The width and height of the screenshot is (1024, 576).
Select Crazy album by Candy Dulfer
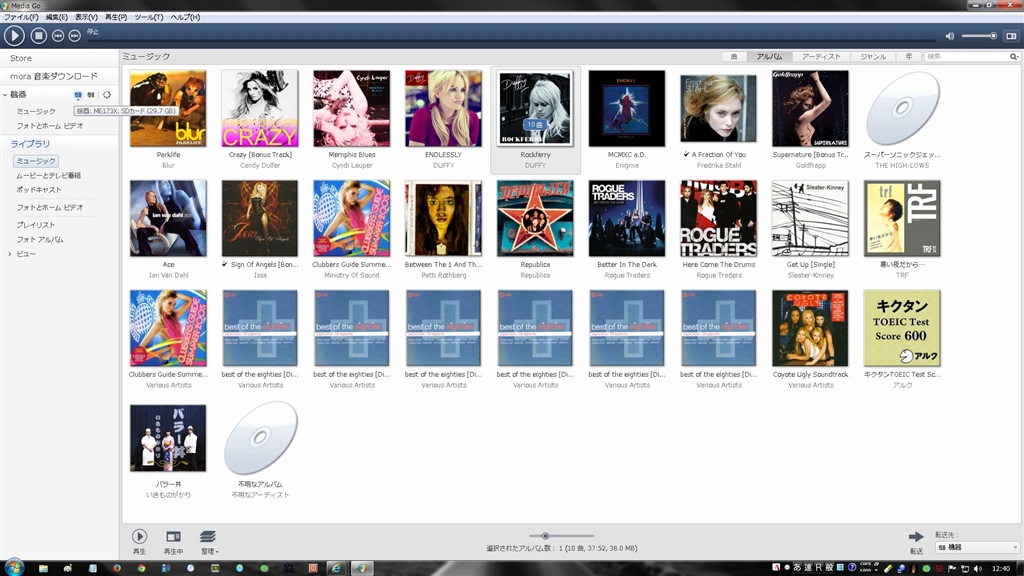[260, 108]
